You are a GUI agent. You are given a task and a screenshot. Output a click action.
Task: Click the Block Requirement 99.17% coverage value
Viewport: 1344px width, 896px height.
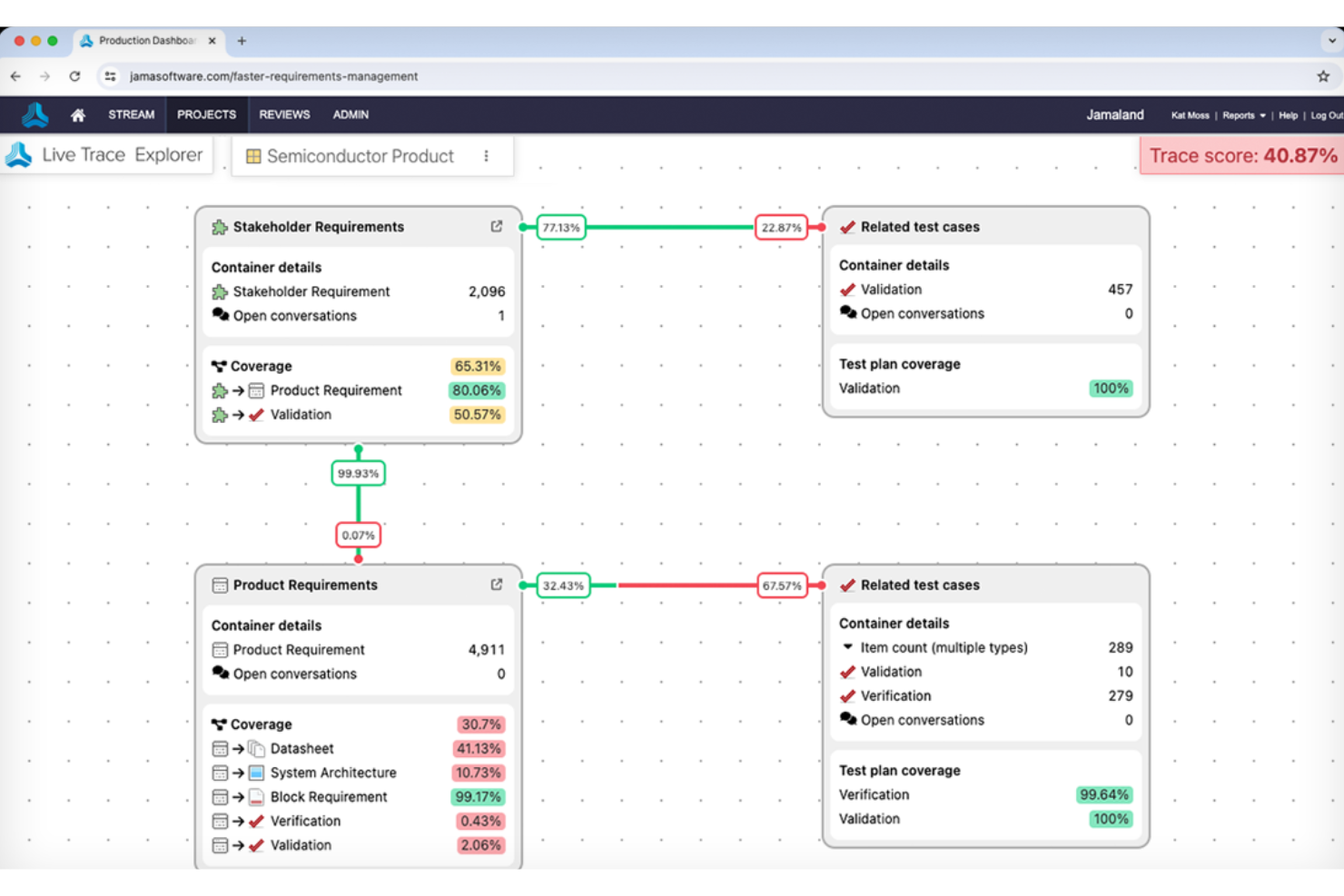coord(478,797)
